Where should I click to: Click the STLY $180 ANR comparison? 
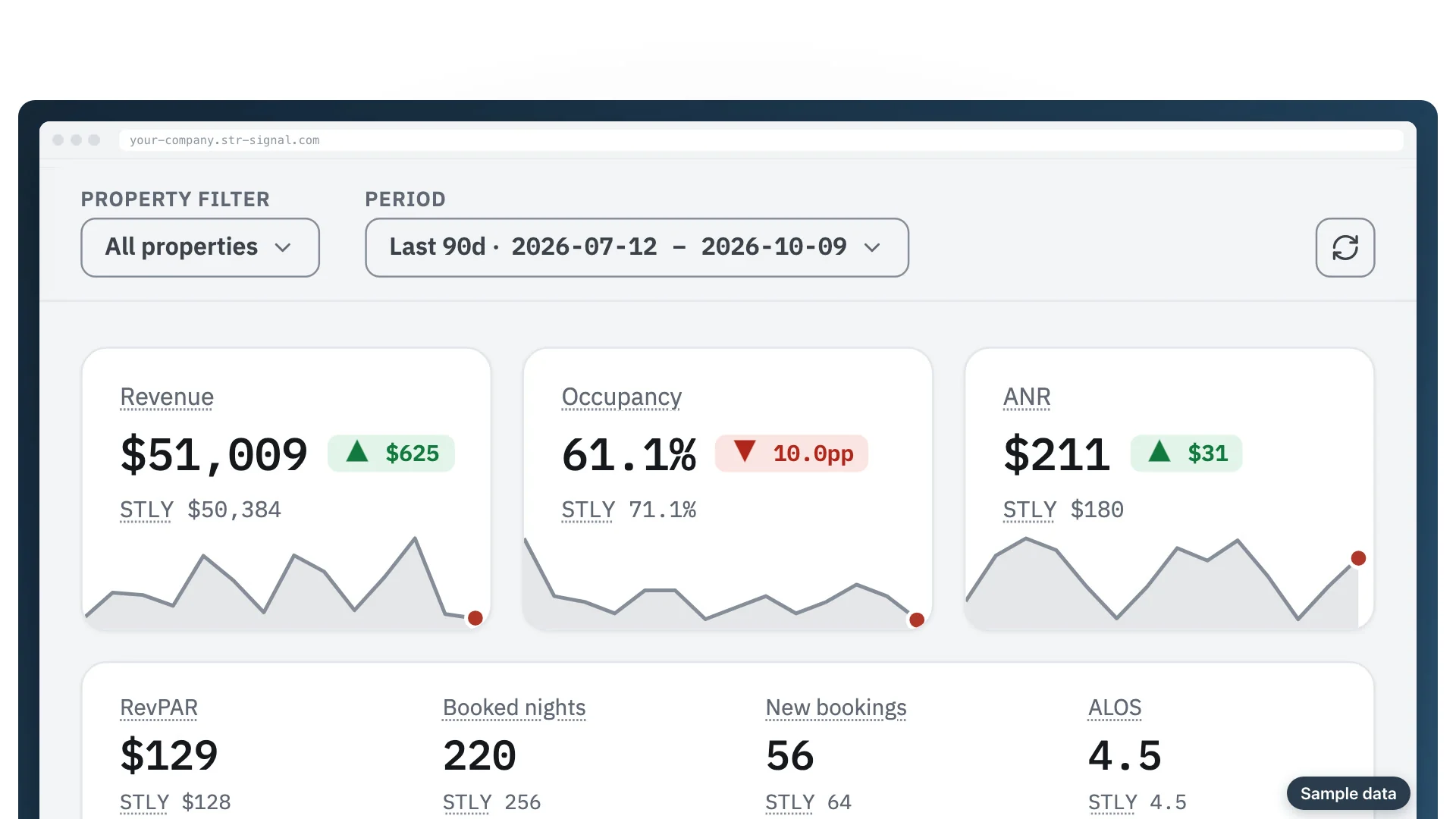tap(1063, 510)
